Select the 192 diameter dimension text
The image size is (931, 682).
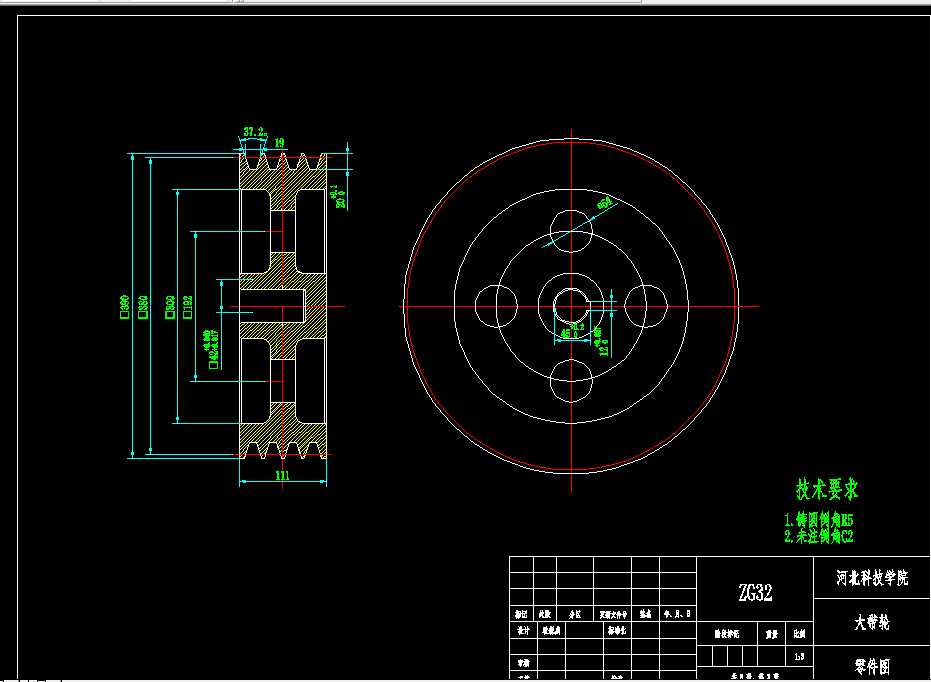click(188, 307)
